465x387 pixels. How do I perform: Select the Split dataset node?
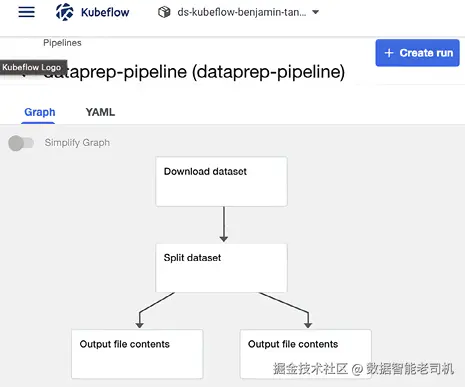point(221,268)
